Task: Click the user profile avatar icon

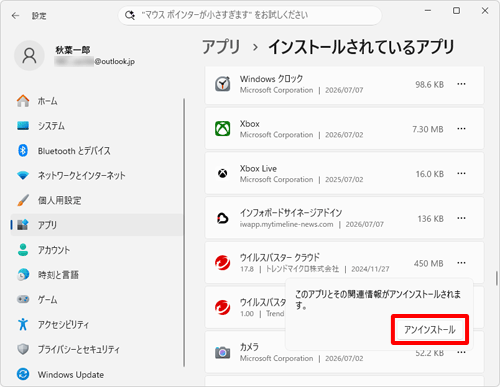Action: pos(29,56)
